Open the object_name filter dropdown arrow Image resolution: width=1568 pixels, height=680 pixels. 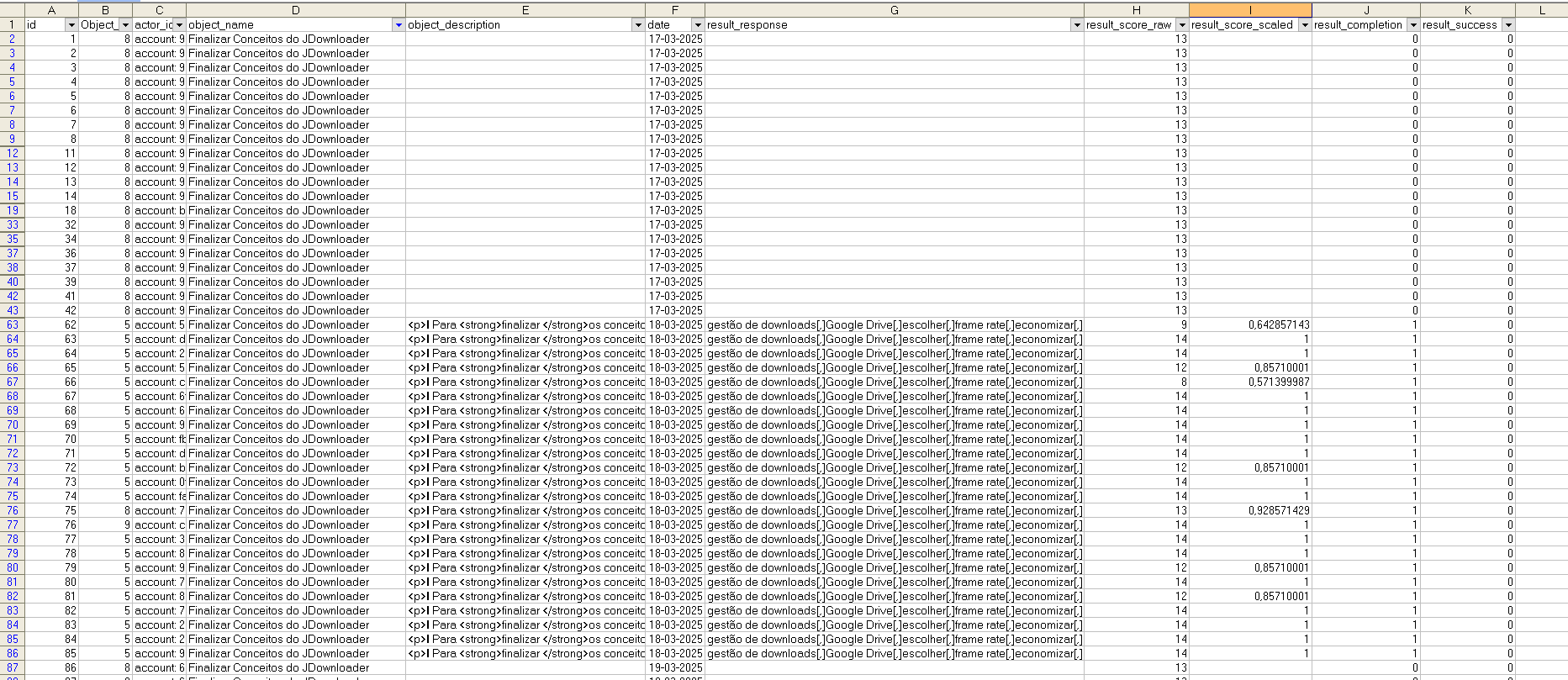pos(399,25)
